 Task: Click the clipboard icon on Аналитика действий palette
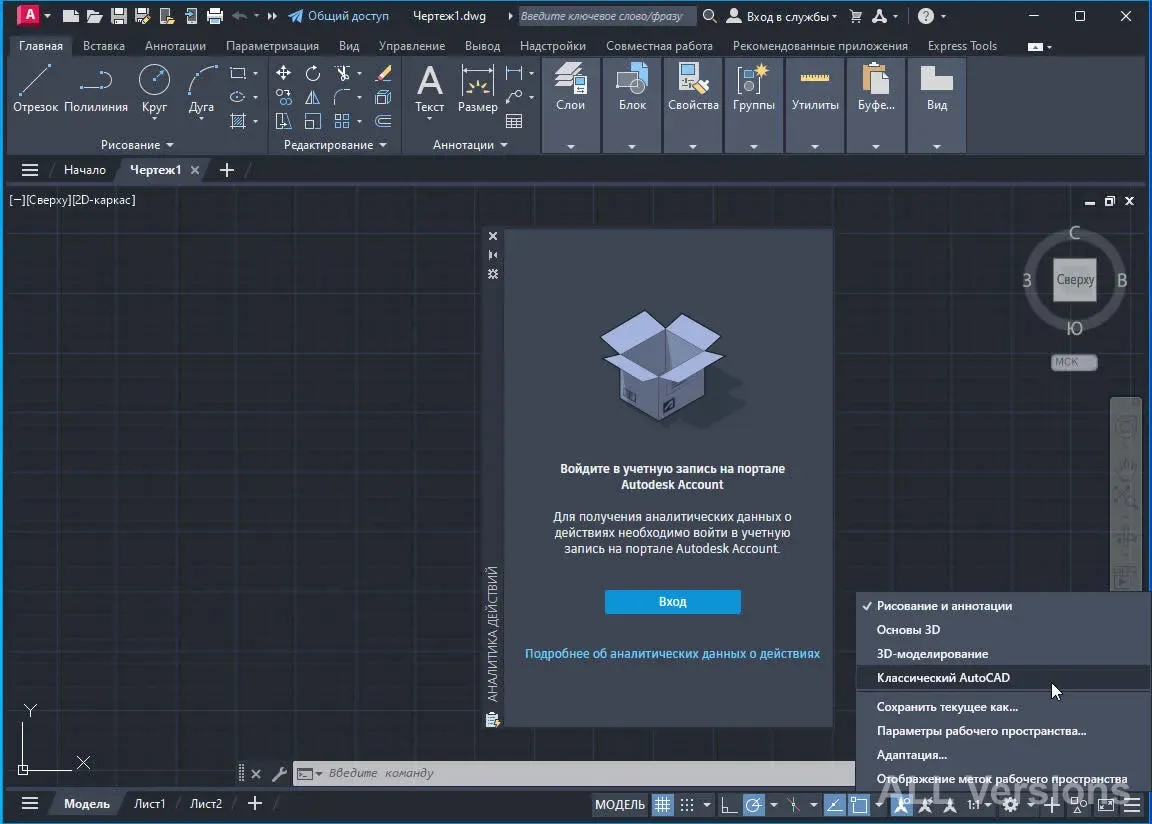(493, 720)
